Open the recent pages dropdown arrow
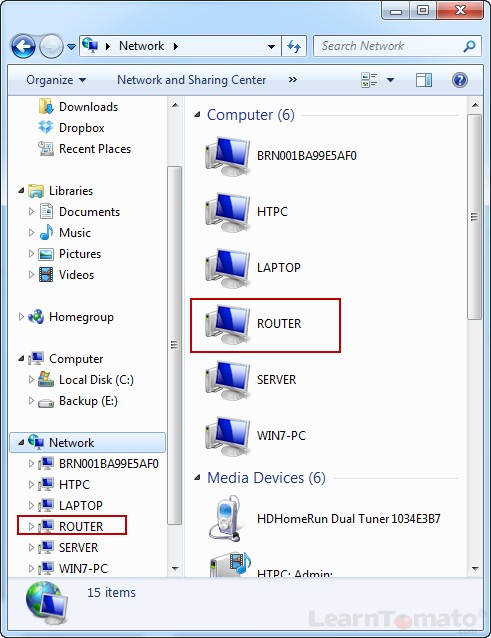 [x=72, y=47]
